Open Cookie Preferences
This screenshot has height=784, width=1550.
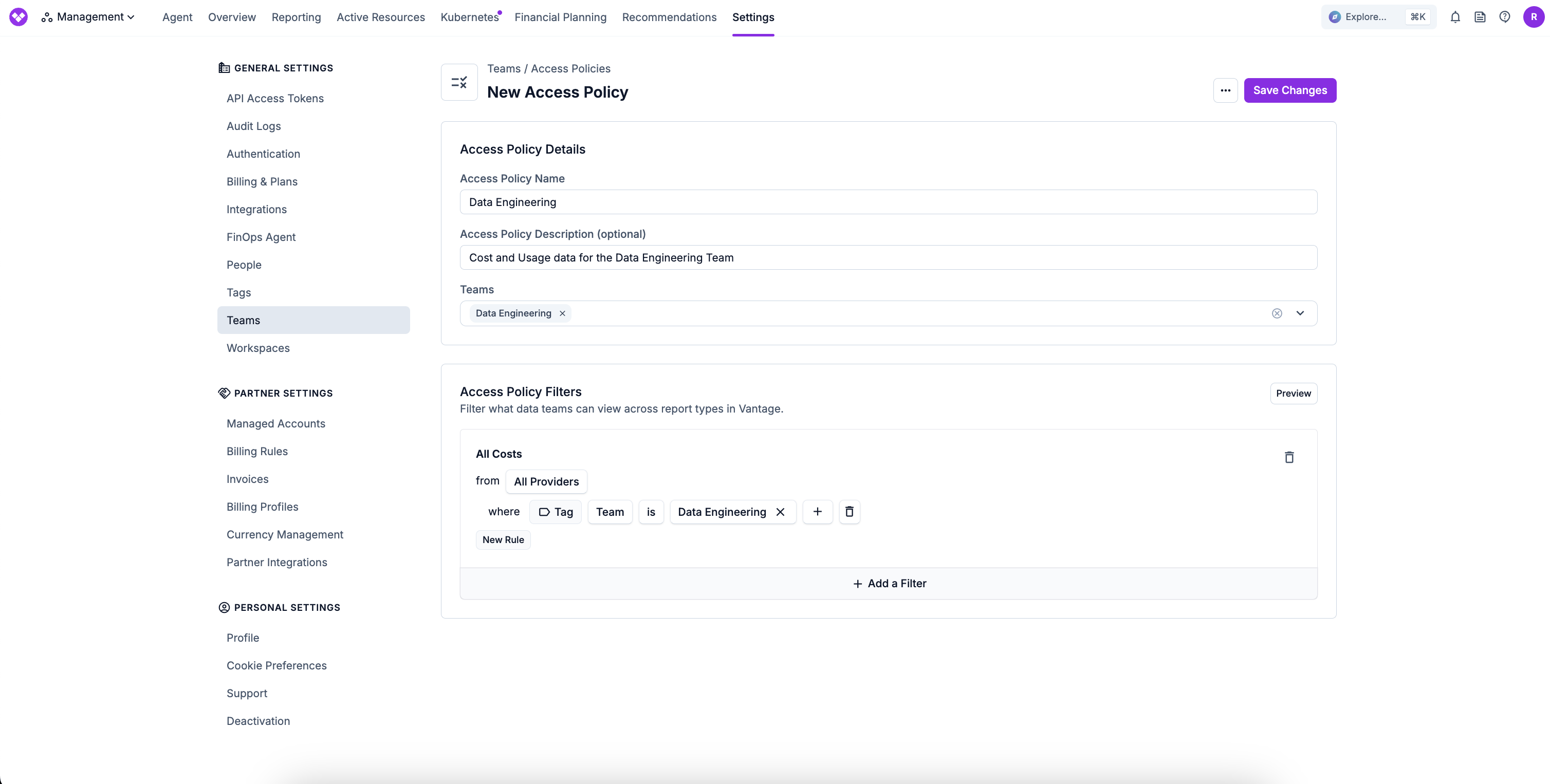[277, 665]
